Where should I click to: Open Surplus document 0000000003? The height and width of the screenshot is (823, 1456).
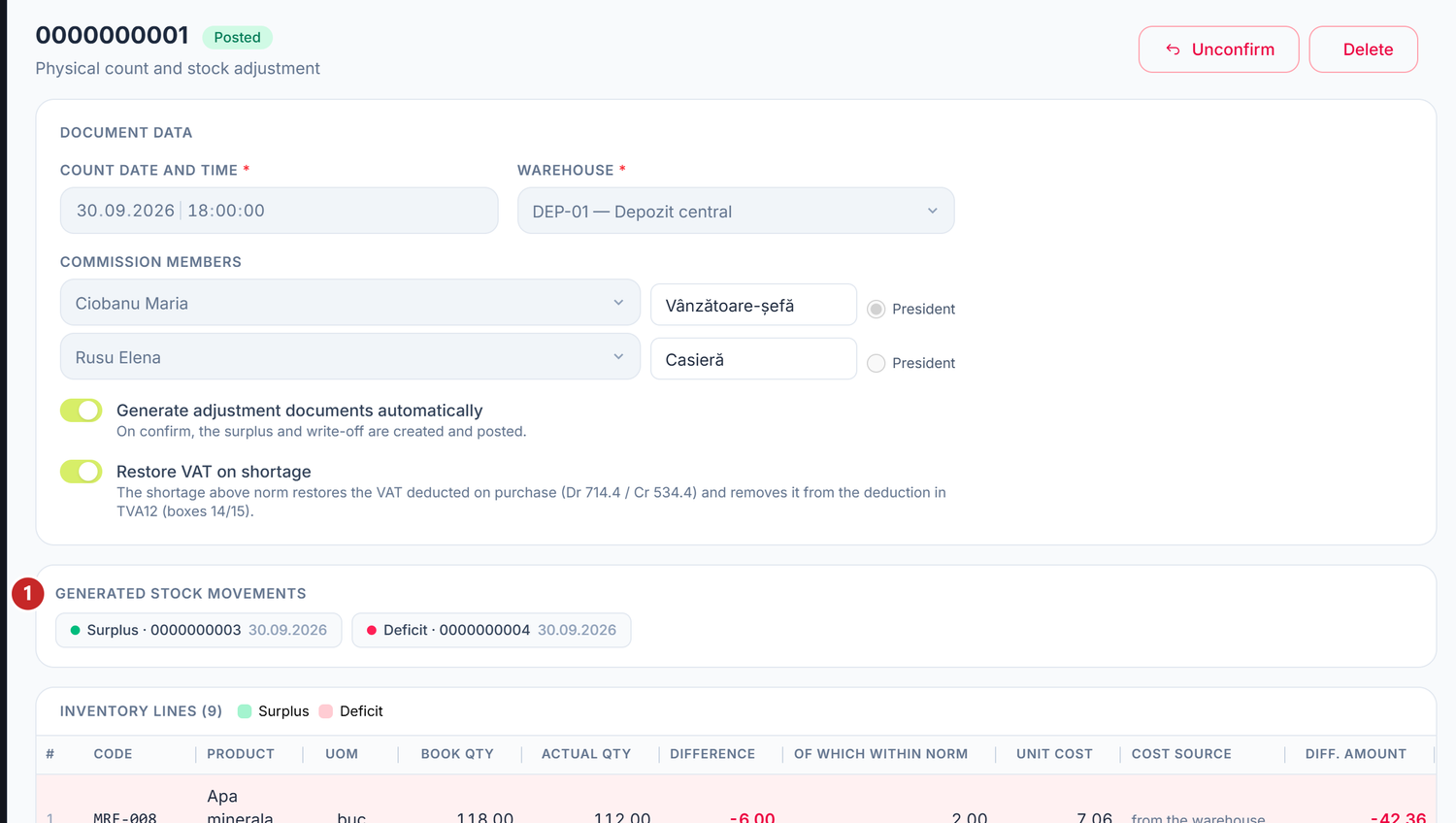199,630
